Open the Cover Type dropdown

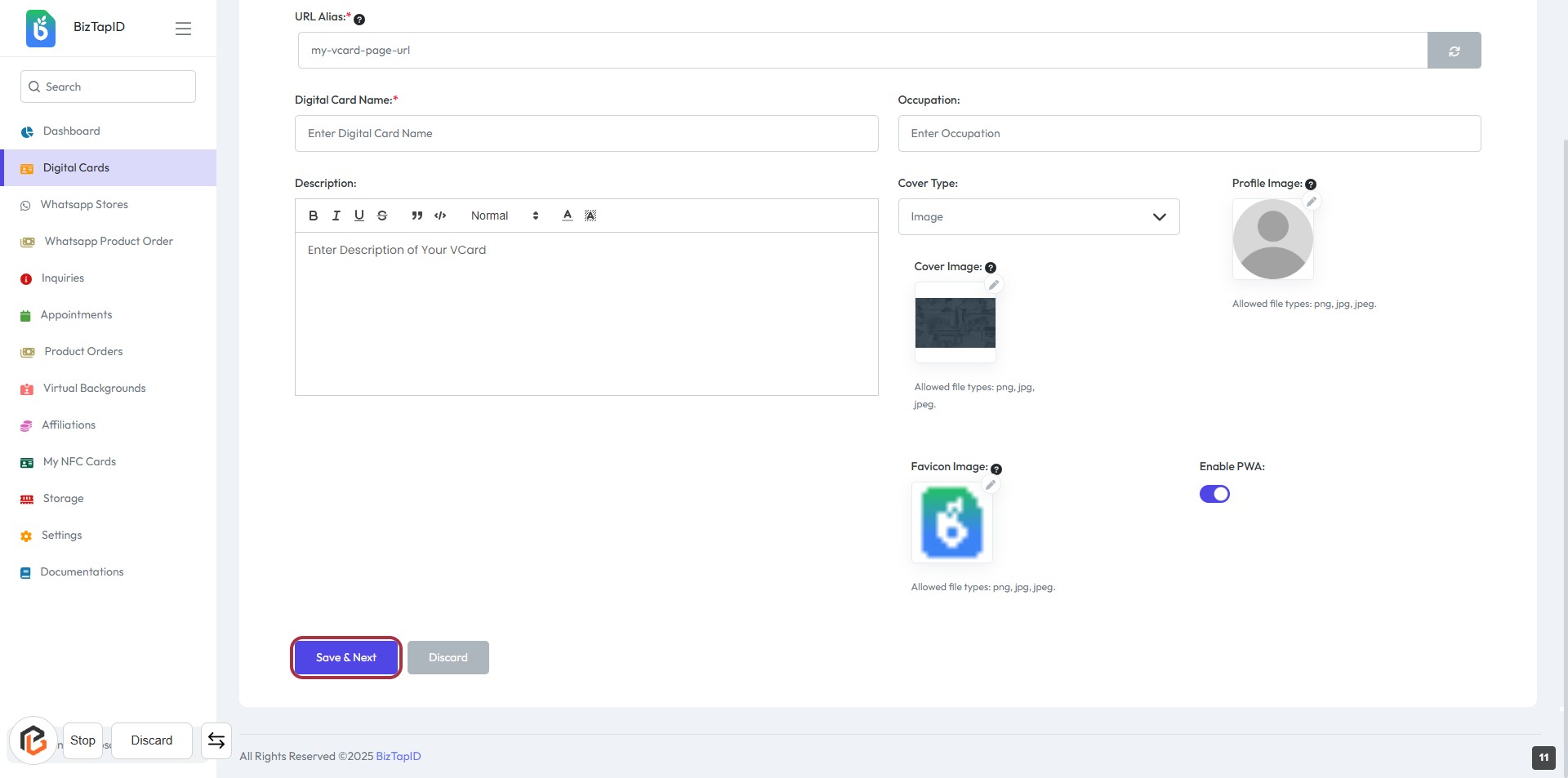tap(1038, 217)
